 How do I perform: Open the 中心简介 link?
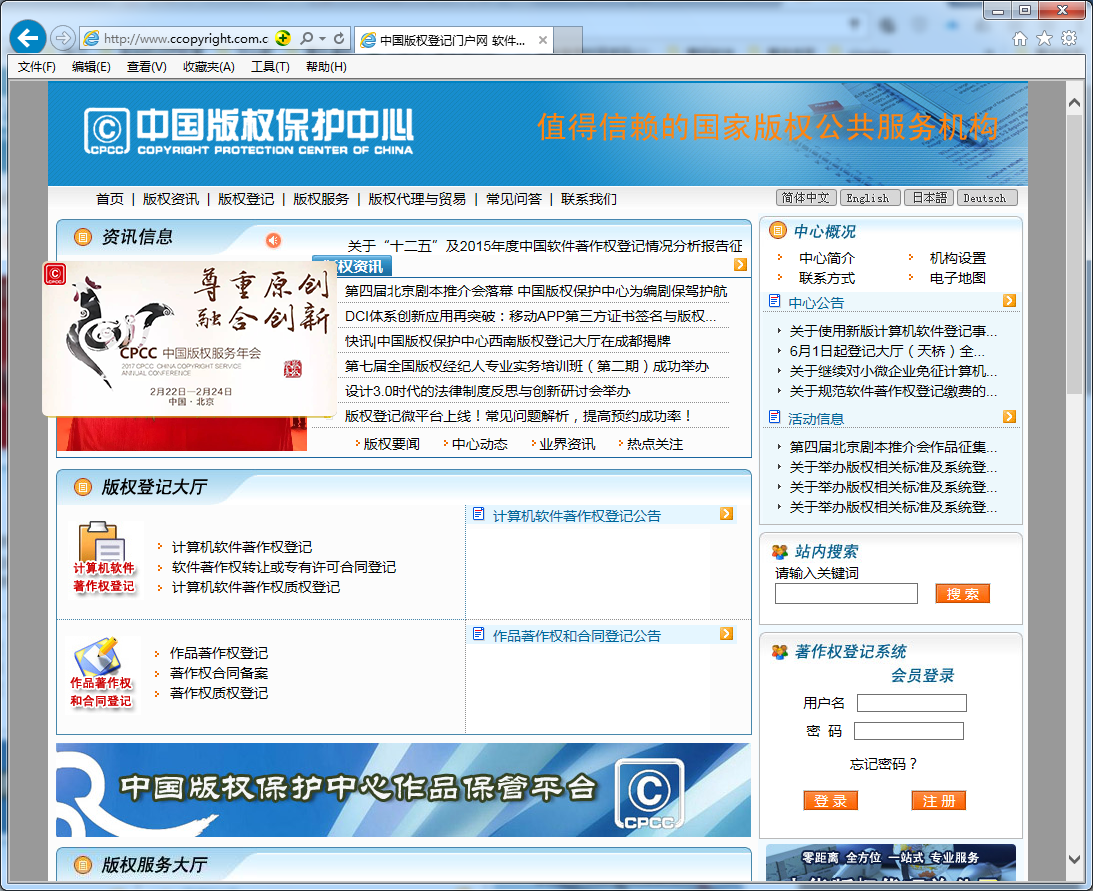pyautogui.click(x=827, y=258)
